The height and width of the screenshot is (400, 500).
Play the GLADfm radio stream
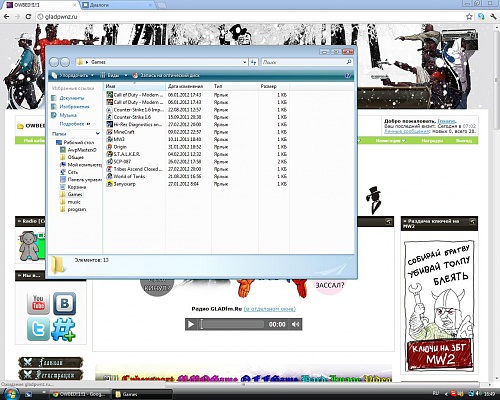(191, 324)
